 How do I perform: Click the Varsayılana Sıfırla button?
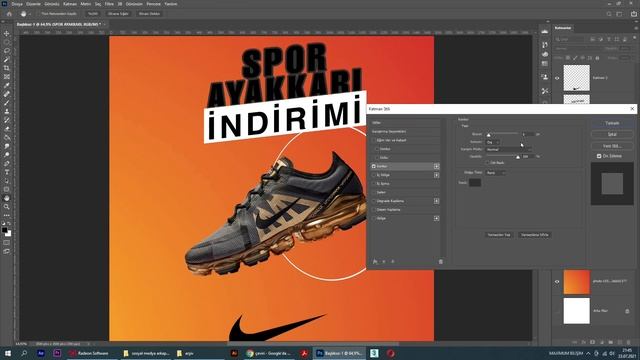(x=535, y=235)
